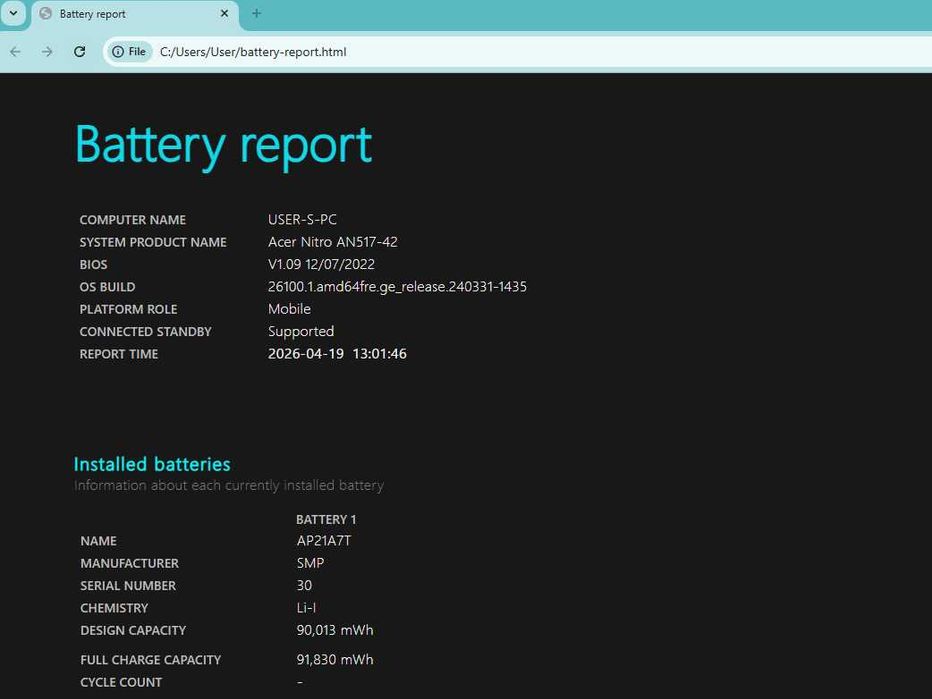Click the connected standby value Supported

[301, 332]
